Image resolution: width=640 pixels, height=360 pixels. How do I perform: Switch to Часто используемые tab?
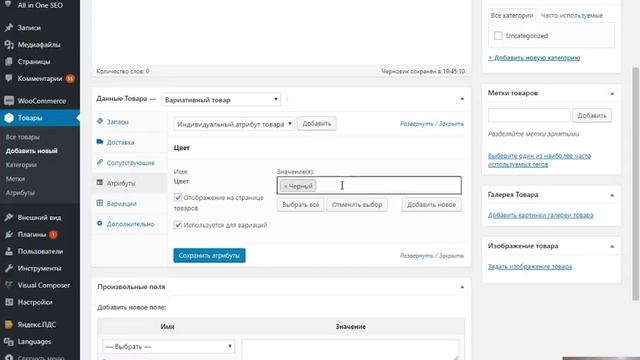(x=571, y=16)
